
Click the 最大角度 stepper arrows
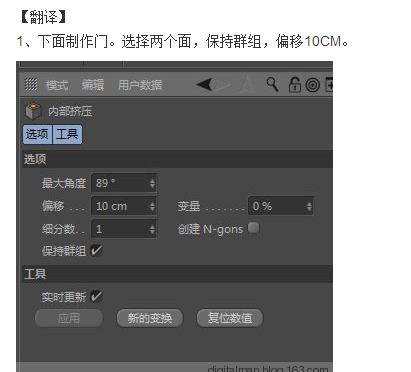pyautogui.click(x=152, y=183)
